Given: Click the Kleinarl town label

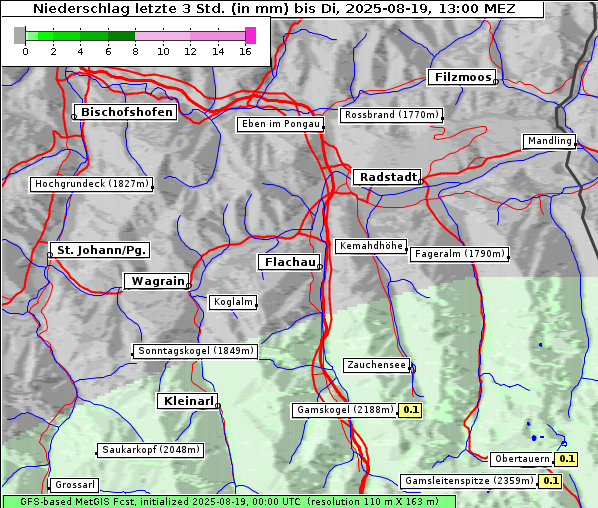Looking at the screenshot, I should click(188, 401).
